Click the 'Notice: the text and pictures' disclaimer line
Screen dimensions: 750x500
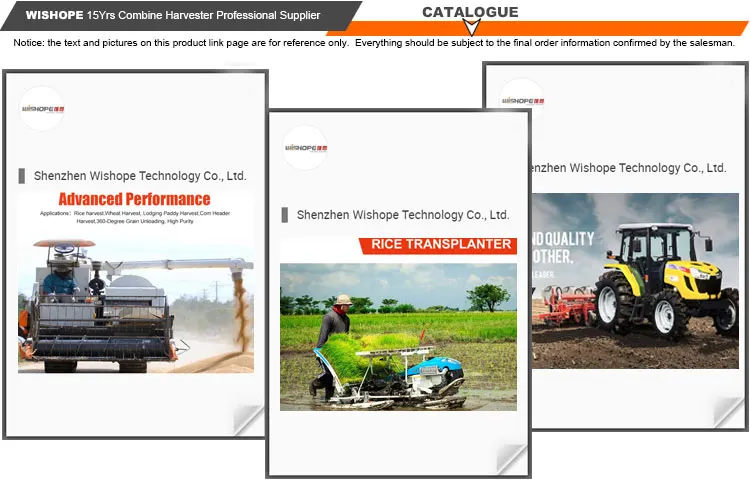[374, 43]
